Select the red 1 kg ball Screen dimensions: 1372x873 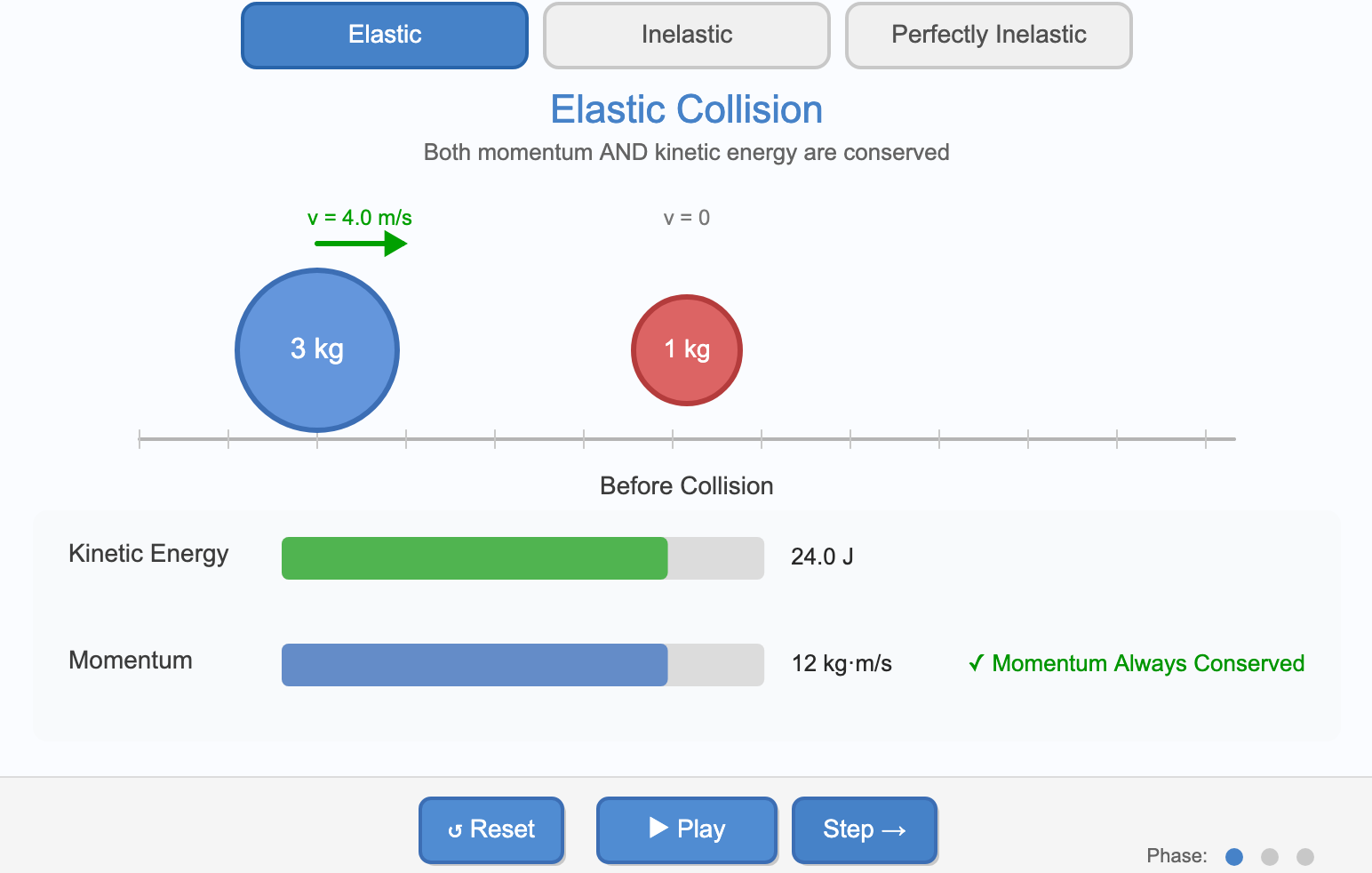click(x=686, y=349)
